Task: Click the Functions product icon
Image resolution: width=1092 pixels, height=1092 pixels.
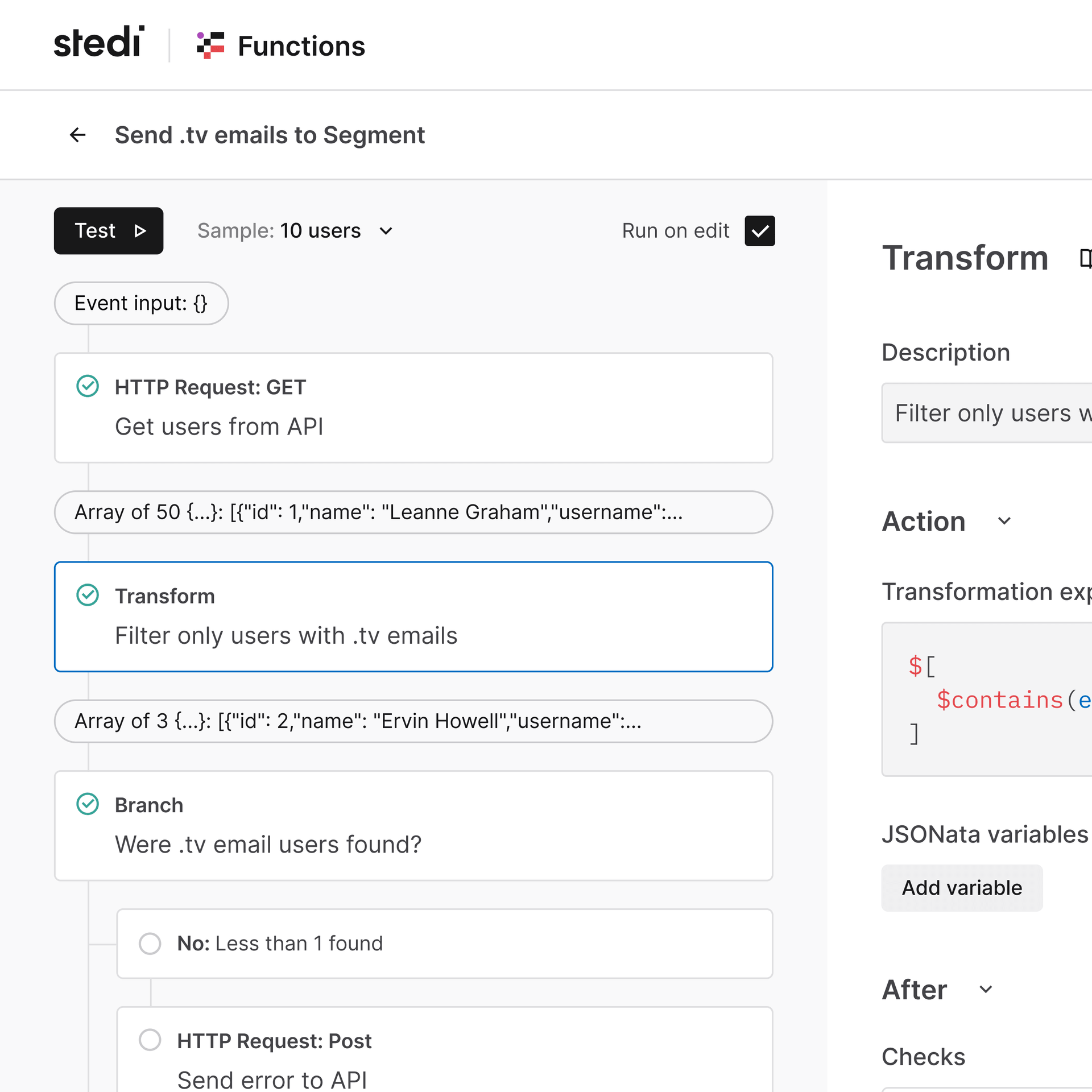Action: point(211,44)
